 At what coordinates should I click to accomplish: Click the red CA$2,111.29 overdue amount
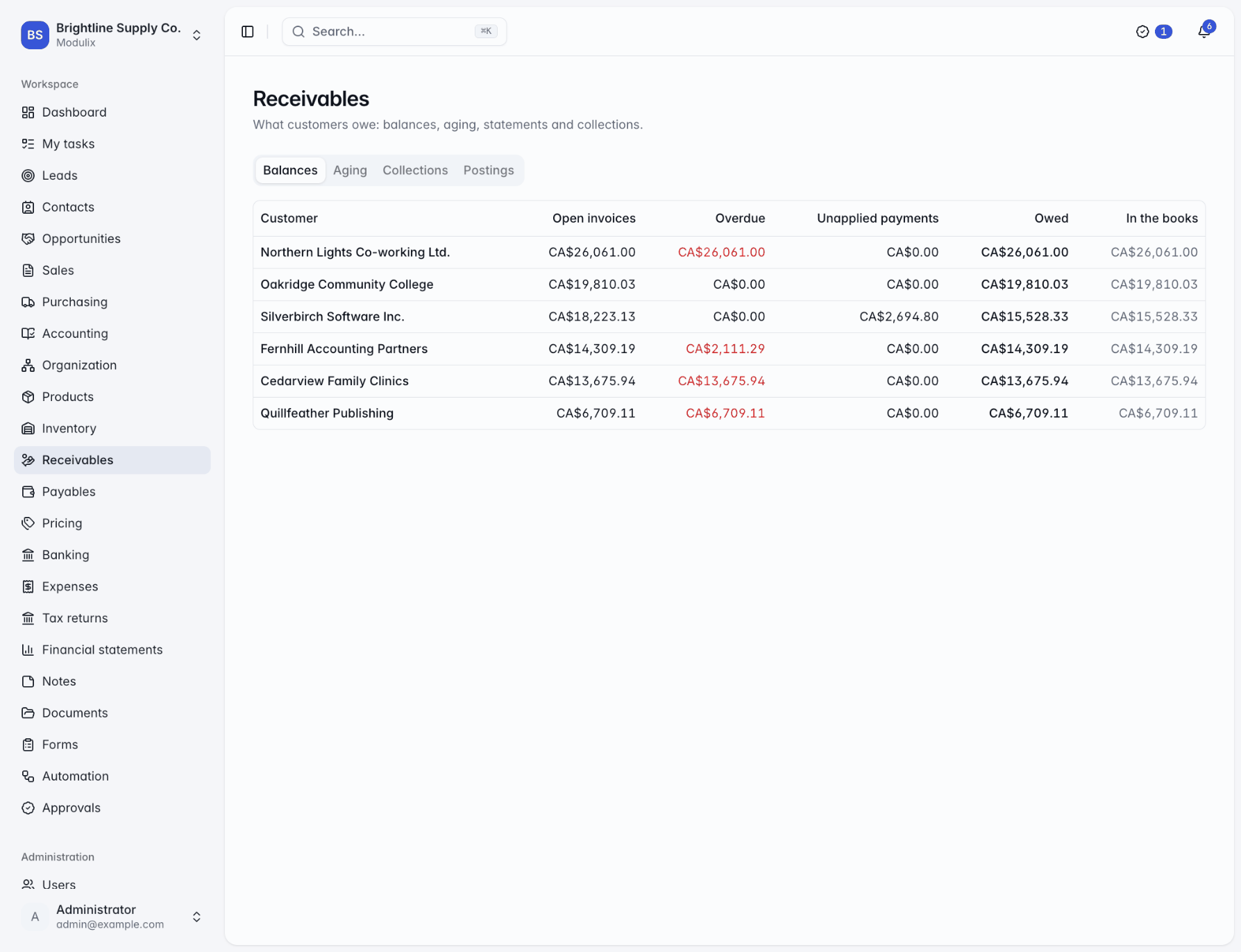pyautogui.click(x=725, y=349)
